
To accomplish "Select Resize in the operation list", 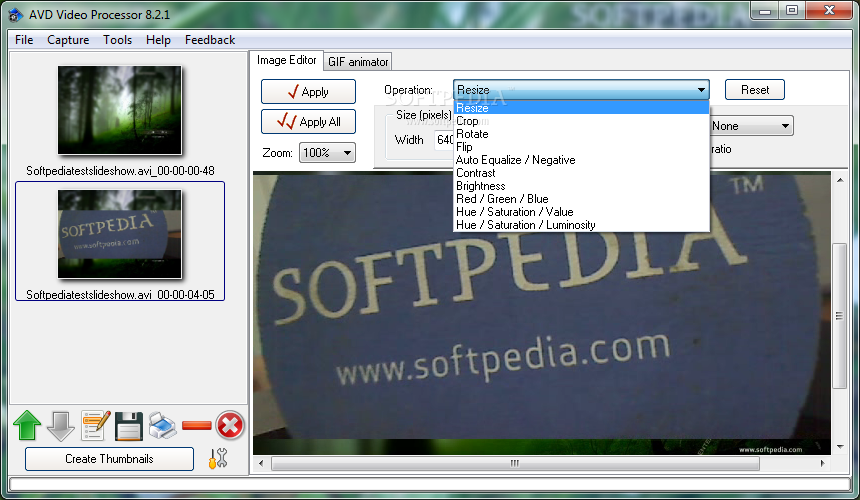I will tap(581, 108).
